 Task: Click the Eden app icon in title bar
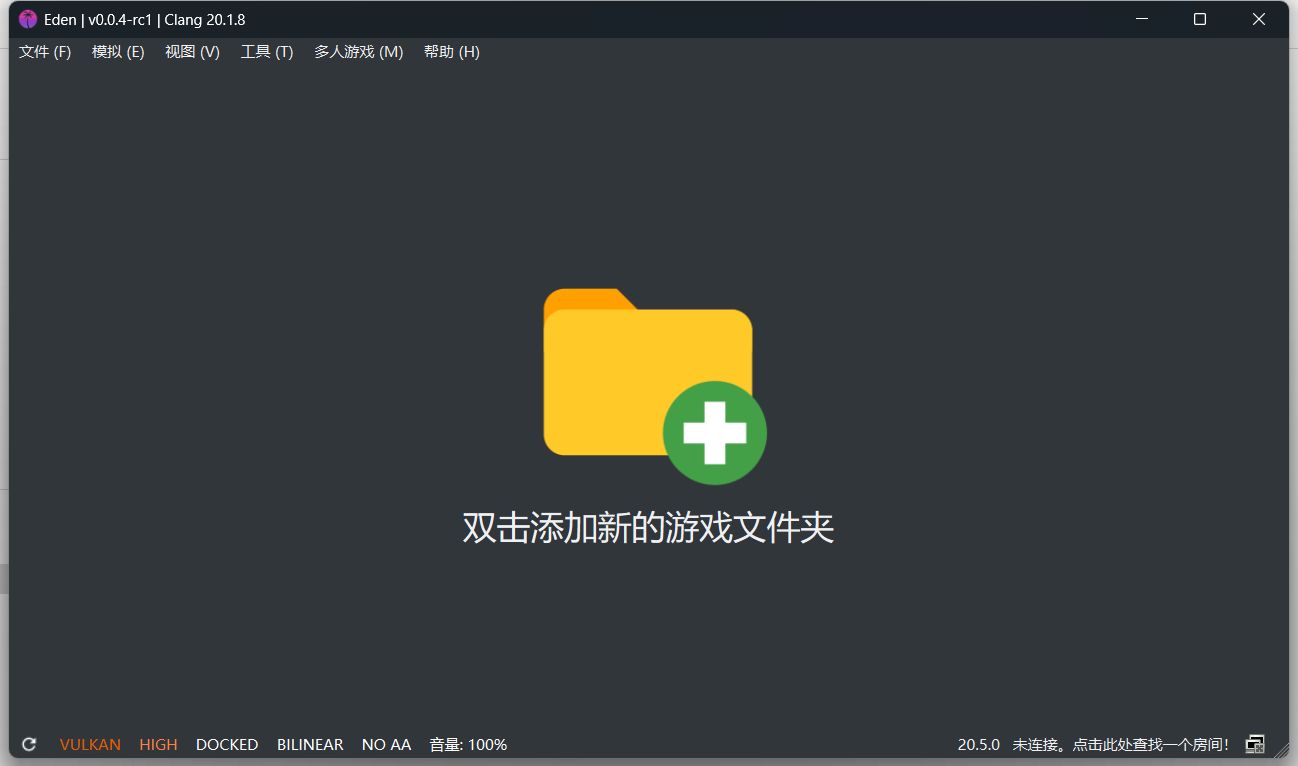coord(28,20)
